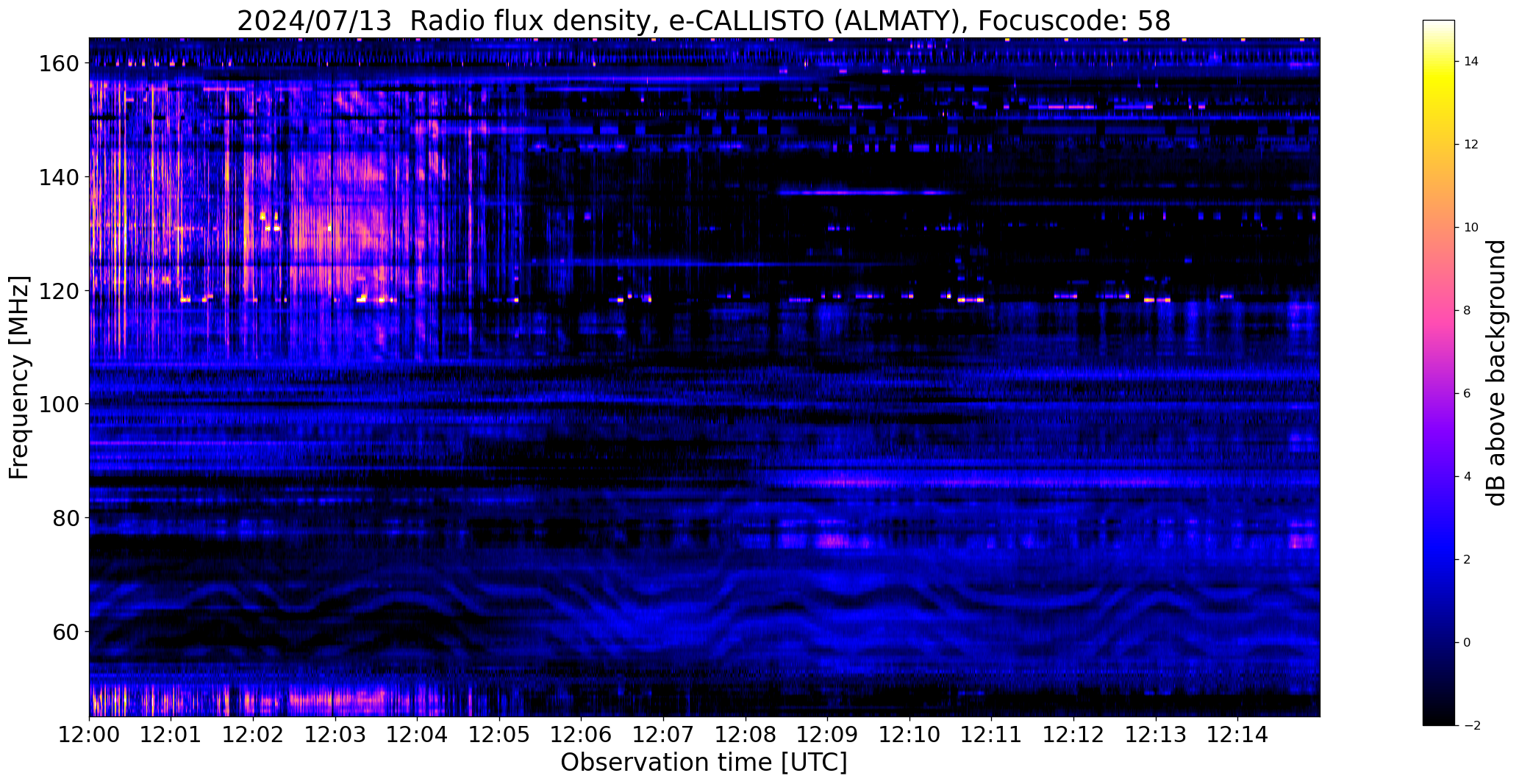Click the 12:03 time tick label
Image resolution: width=1519 pixels, height=784 pixels.
(x=335, y=735)
